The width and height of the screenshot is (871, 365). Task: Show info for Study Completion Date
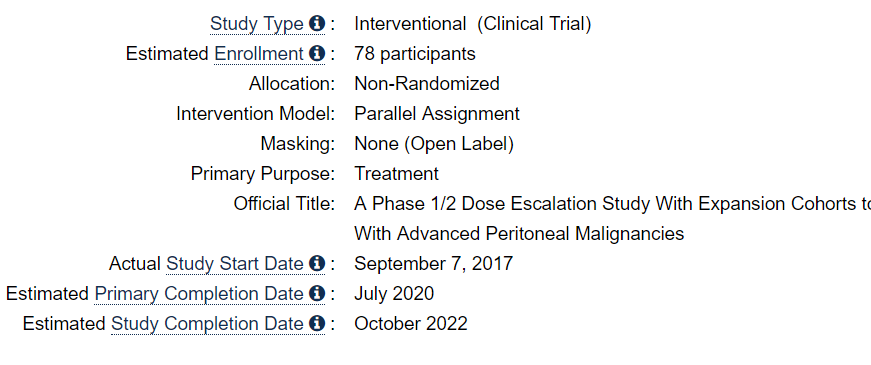[317, 323]
